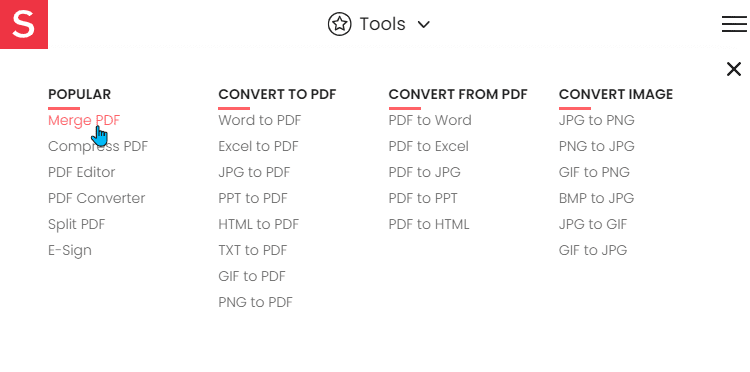
Task: Select the Split PDF option
Action: pos(77,224)
